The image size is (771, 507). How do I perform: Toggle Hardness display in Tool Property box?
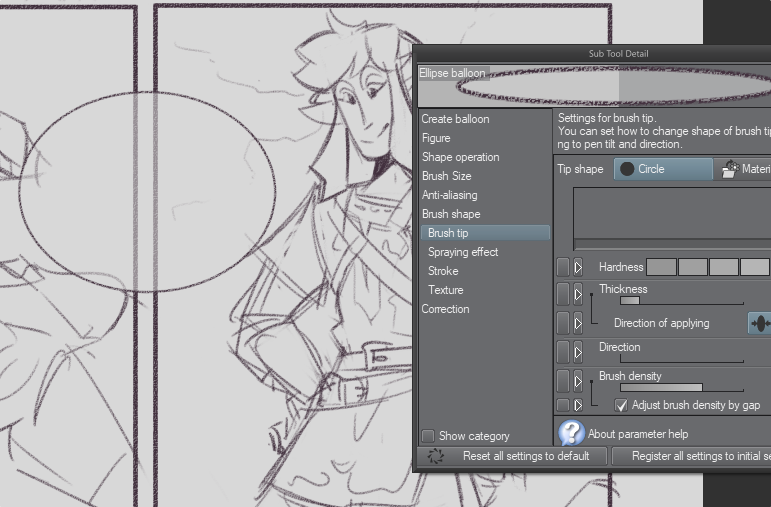coord(563,267)
